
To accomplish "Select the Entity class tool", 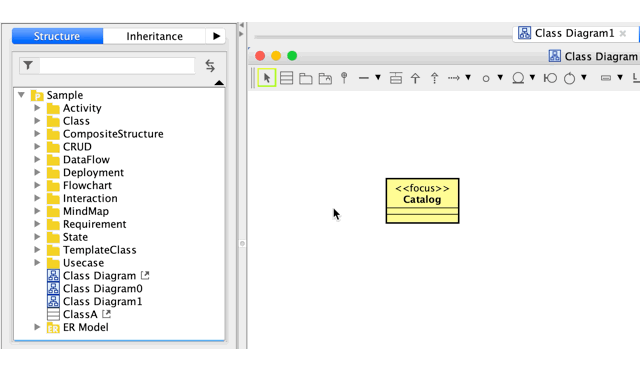I will pyautogui.click(x=518, y=78).
